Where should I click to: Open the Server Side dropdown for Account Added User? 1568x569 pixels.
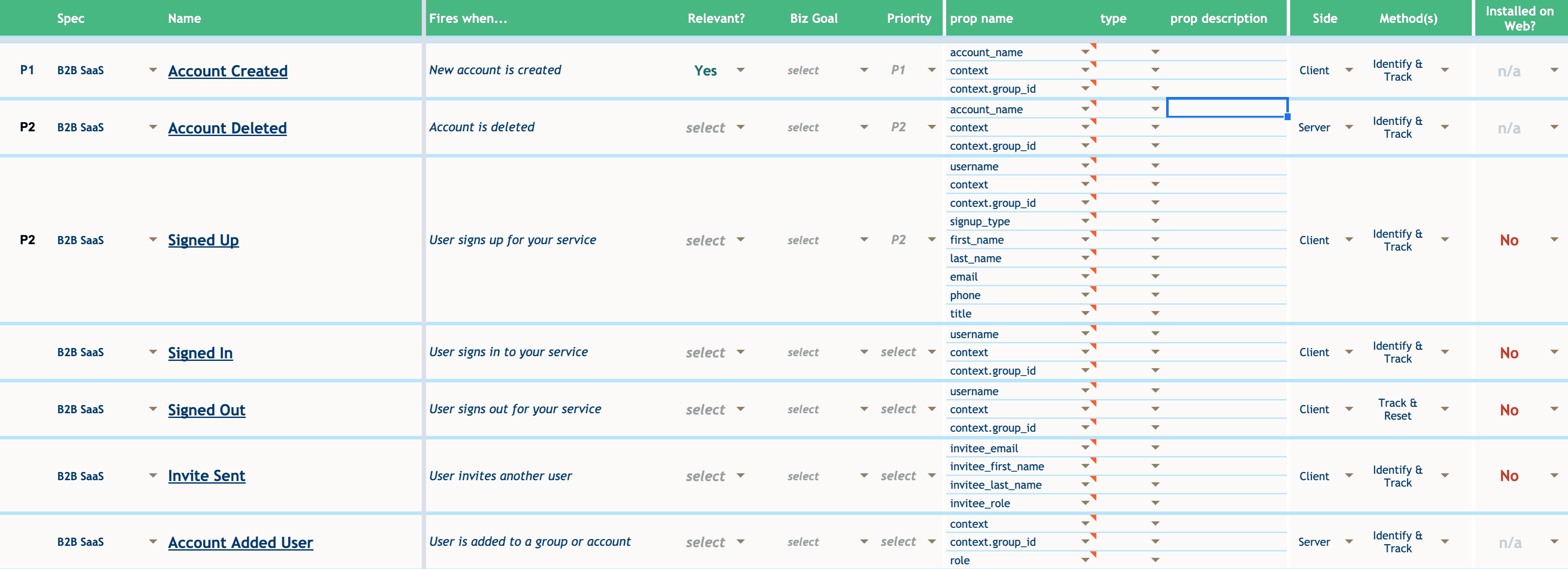[1349, 542]
